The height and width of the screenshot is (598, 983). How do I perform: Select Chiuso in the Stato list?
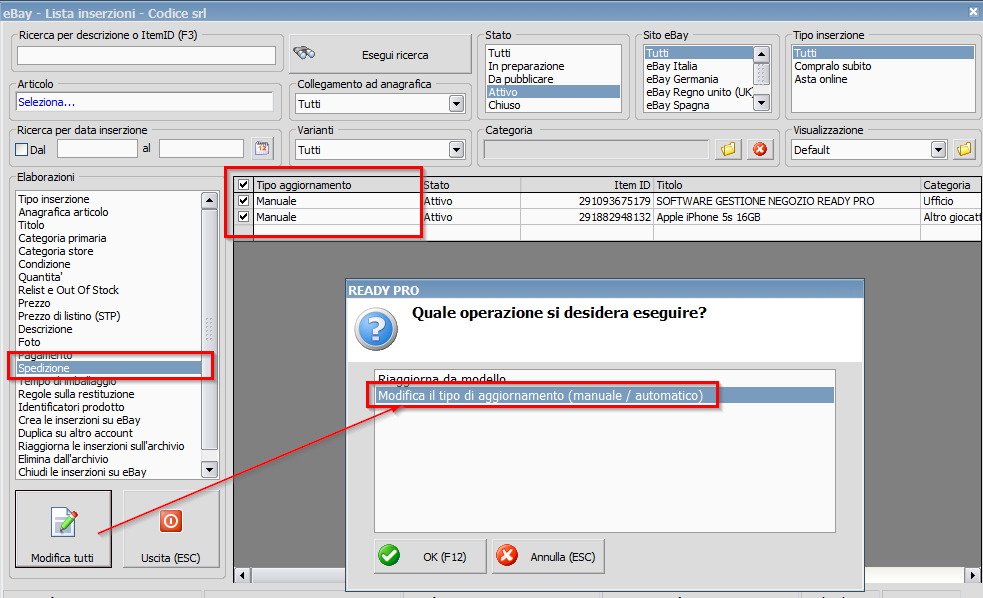553,105
